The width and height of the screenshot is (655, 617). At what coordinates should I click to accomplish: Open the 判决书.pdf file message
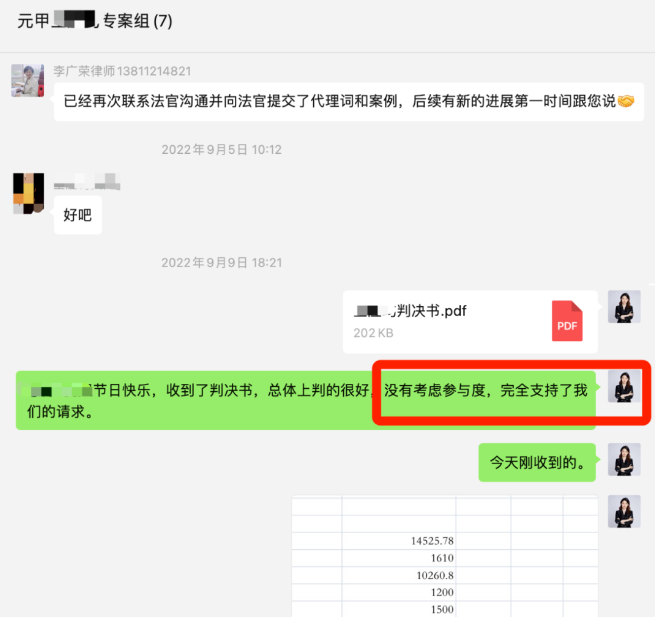(470, 322)
